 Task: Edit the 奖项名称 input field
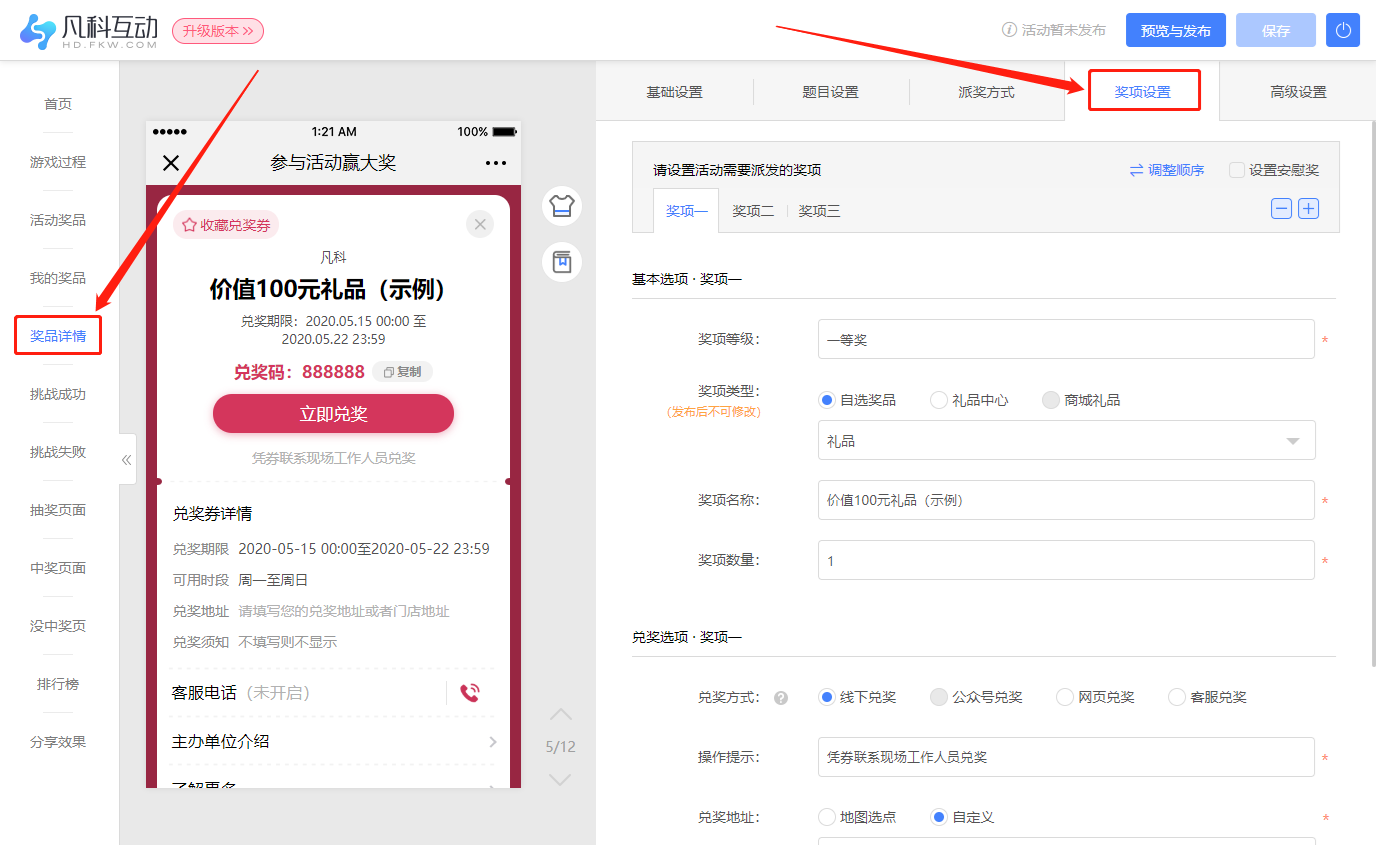tap(1066, 500)
